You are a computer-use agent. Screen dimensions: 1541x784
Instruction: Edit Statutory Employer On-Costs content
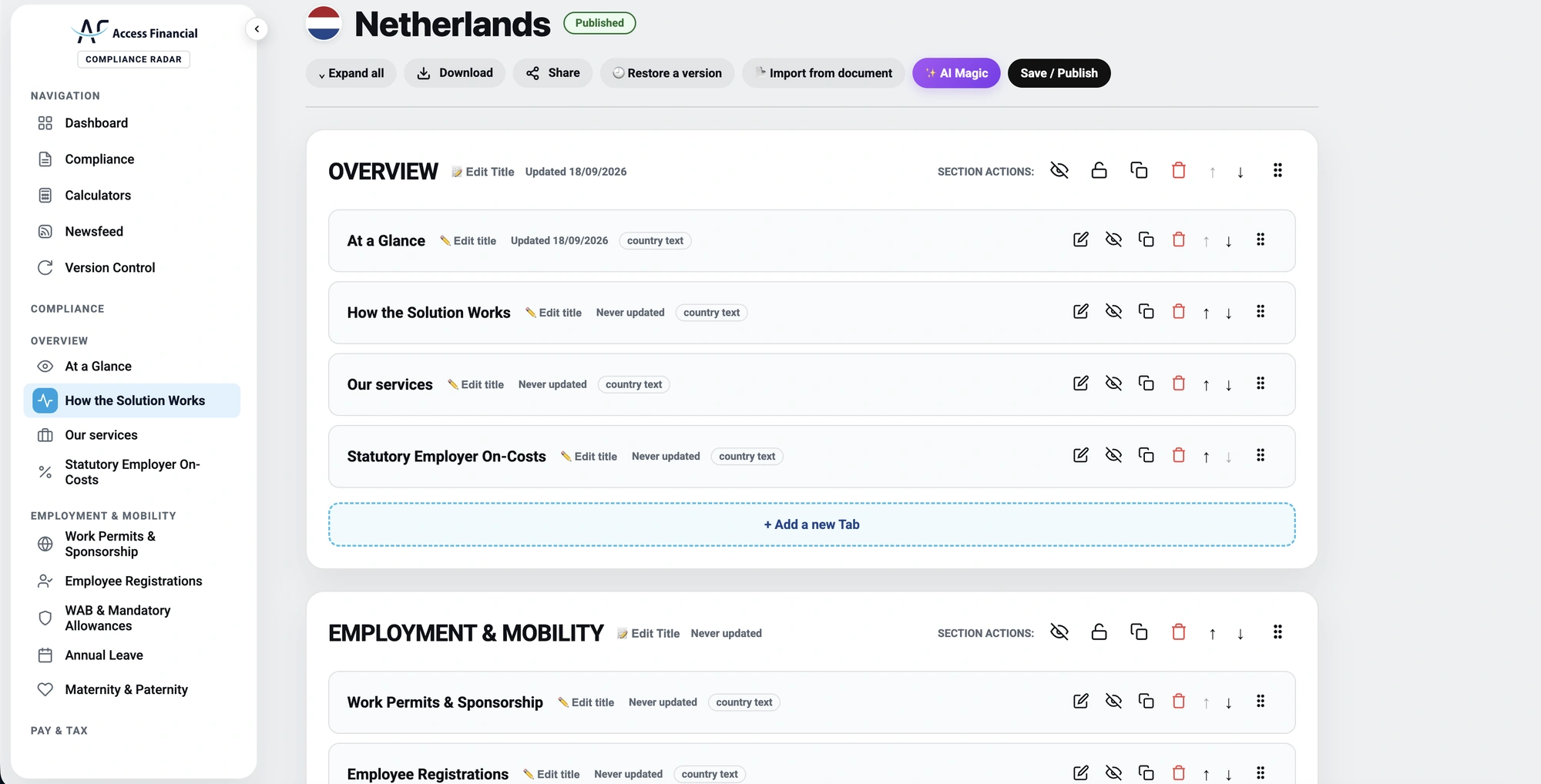tap(1081, 455)
